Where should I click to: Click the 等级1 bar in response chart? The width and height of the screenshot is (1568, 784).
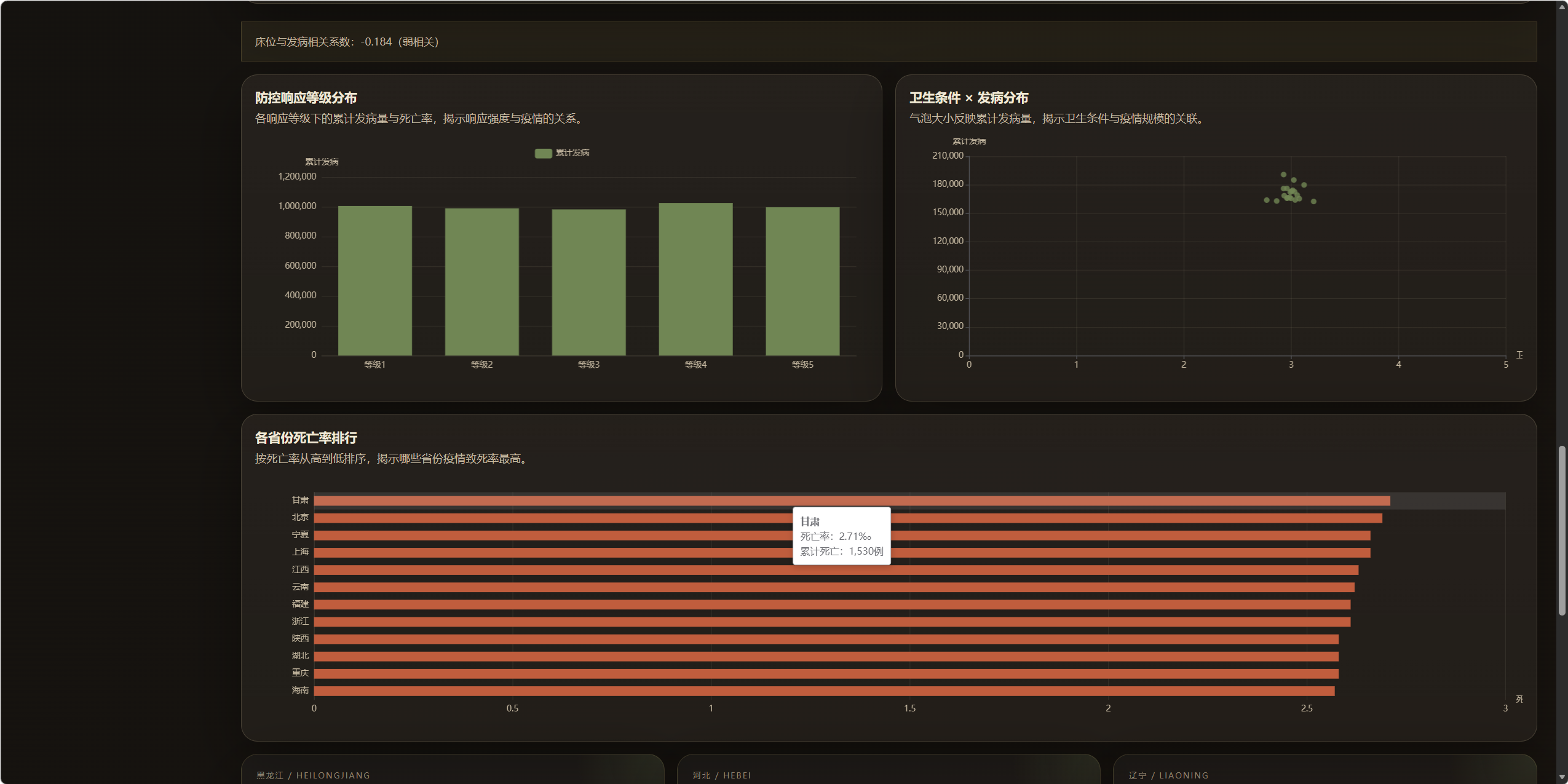[374, 280]
